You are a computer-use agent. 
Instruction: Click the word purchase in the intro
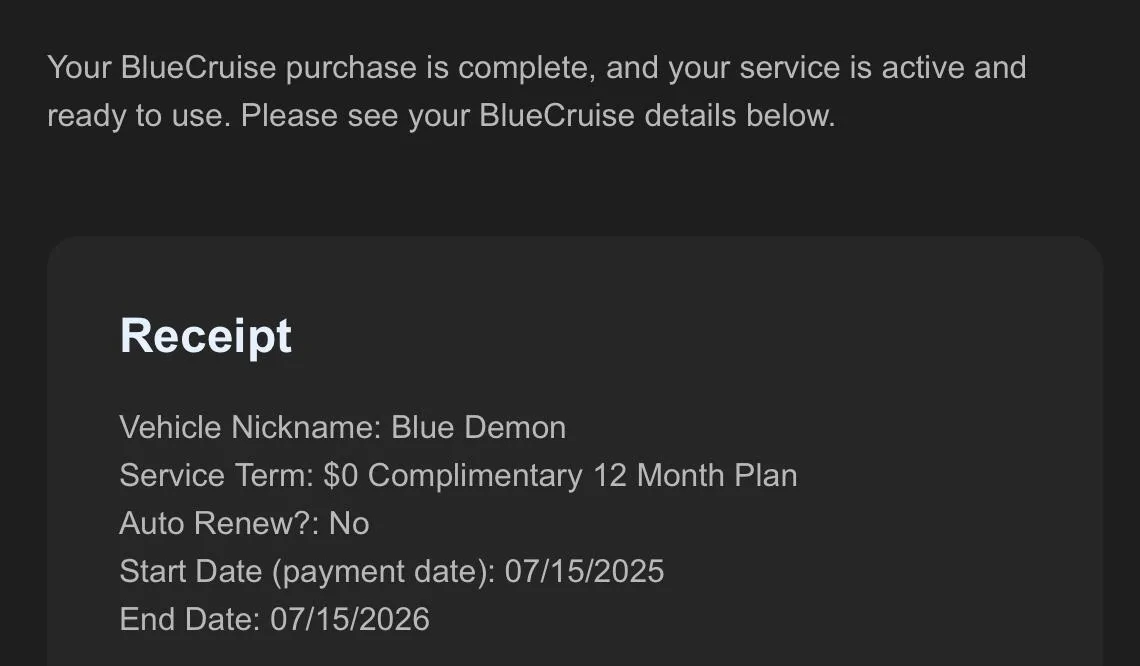tap(351, 69)
